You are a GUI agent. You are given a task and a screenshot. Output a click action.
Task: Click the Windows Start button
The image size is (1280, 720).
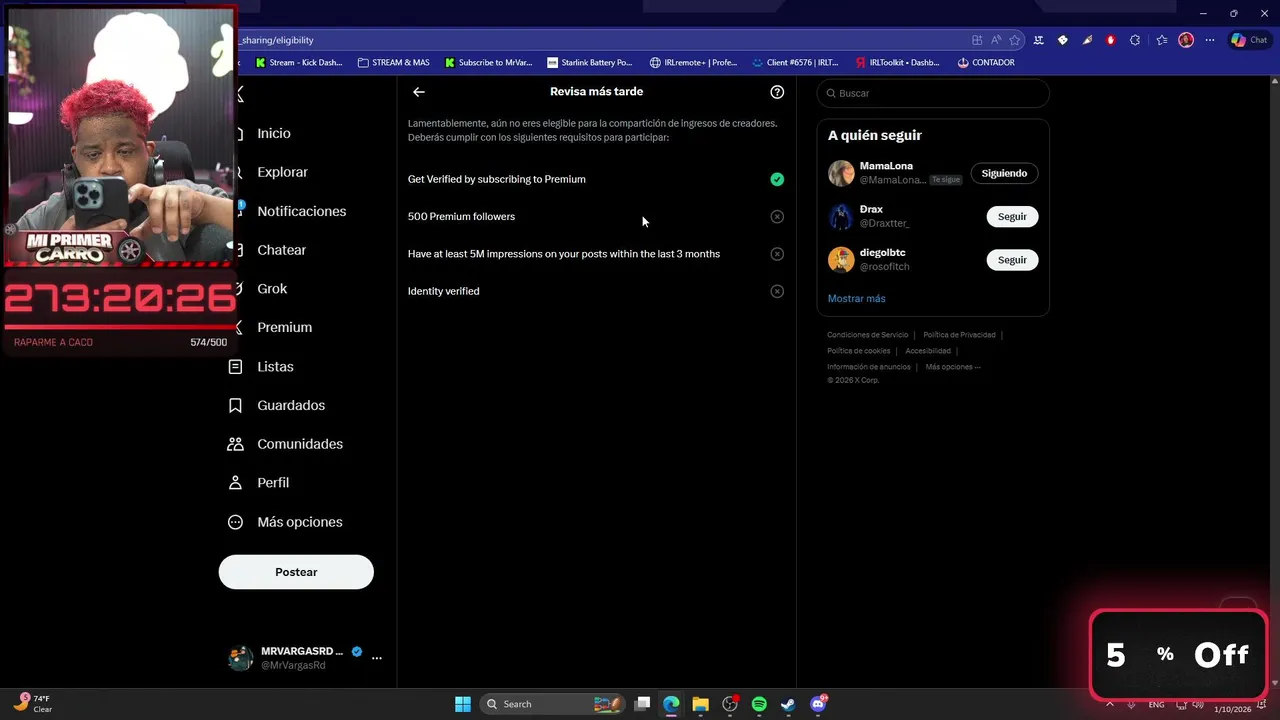pos(463,704)
